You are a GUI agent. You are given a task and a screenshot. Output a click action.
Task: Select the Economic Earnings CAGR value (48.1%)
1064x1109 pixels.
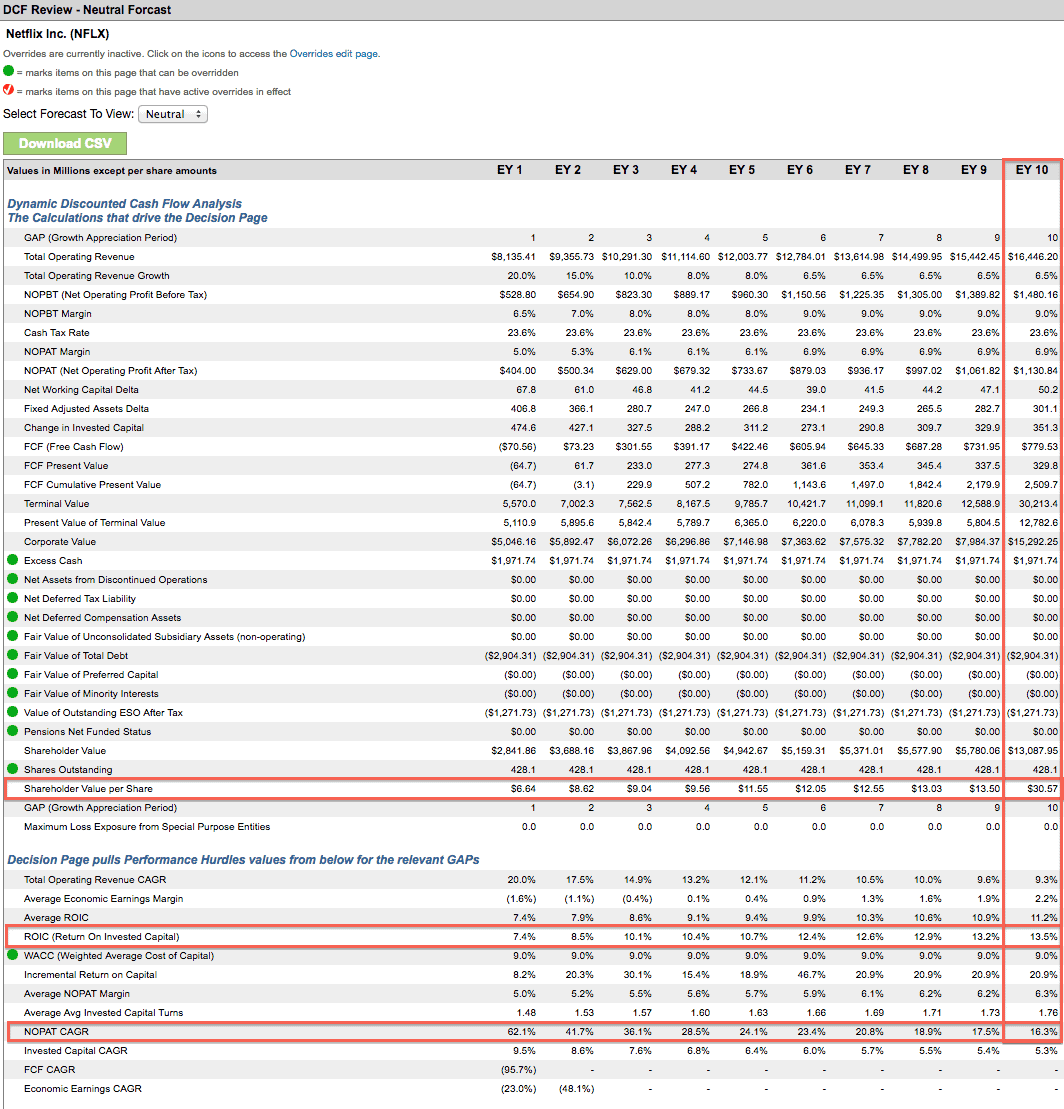pyautogui.click(x=577, y=1089)
